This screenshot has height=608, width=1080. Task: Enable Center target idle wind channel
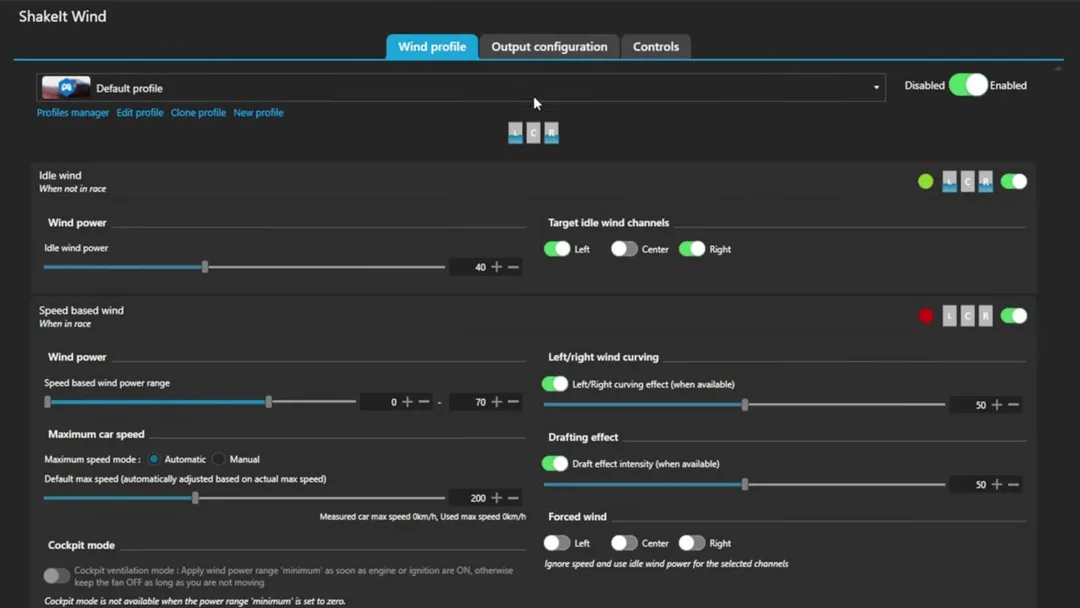click(624, 249)
